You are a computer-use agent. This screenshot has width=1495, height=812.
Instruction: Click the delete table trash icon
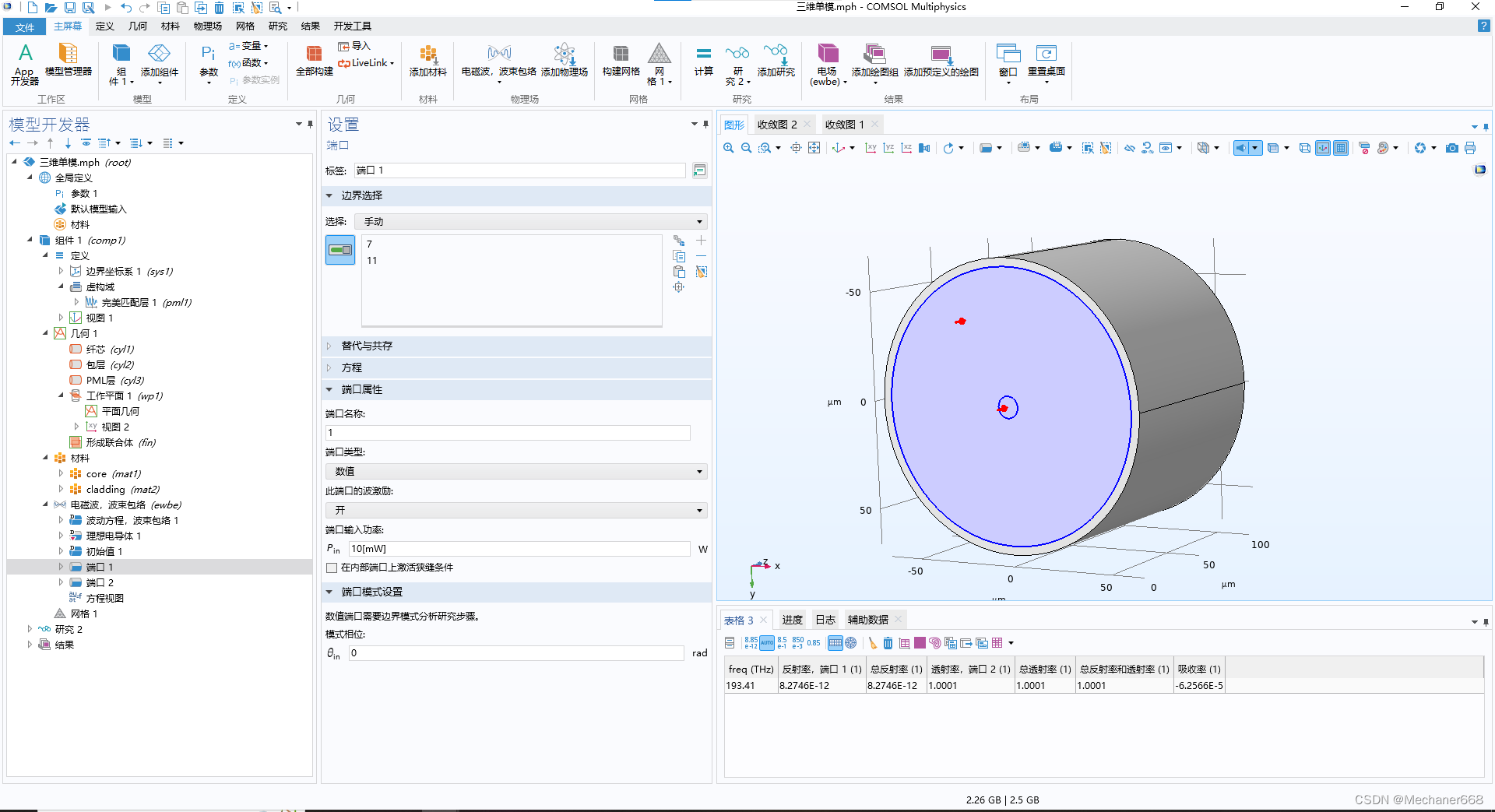888,643
